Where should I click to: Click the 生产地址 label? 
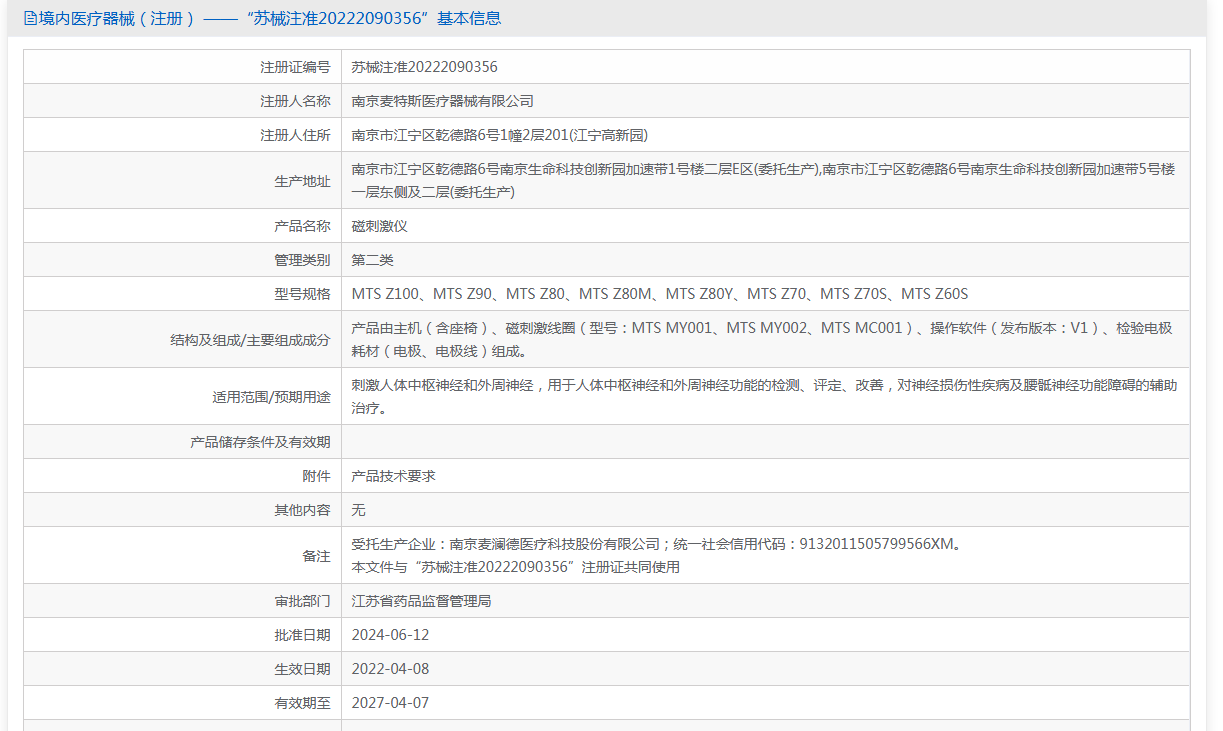(x=302, y=181)
